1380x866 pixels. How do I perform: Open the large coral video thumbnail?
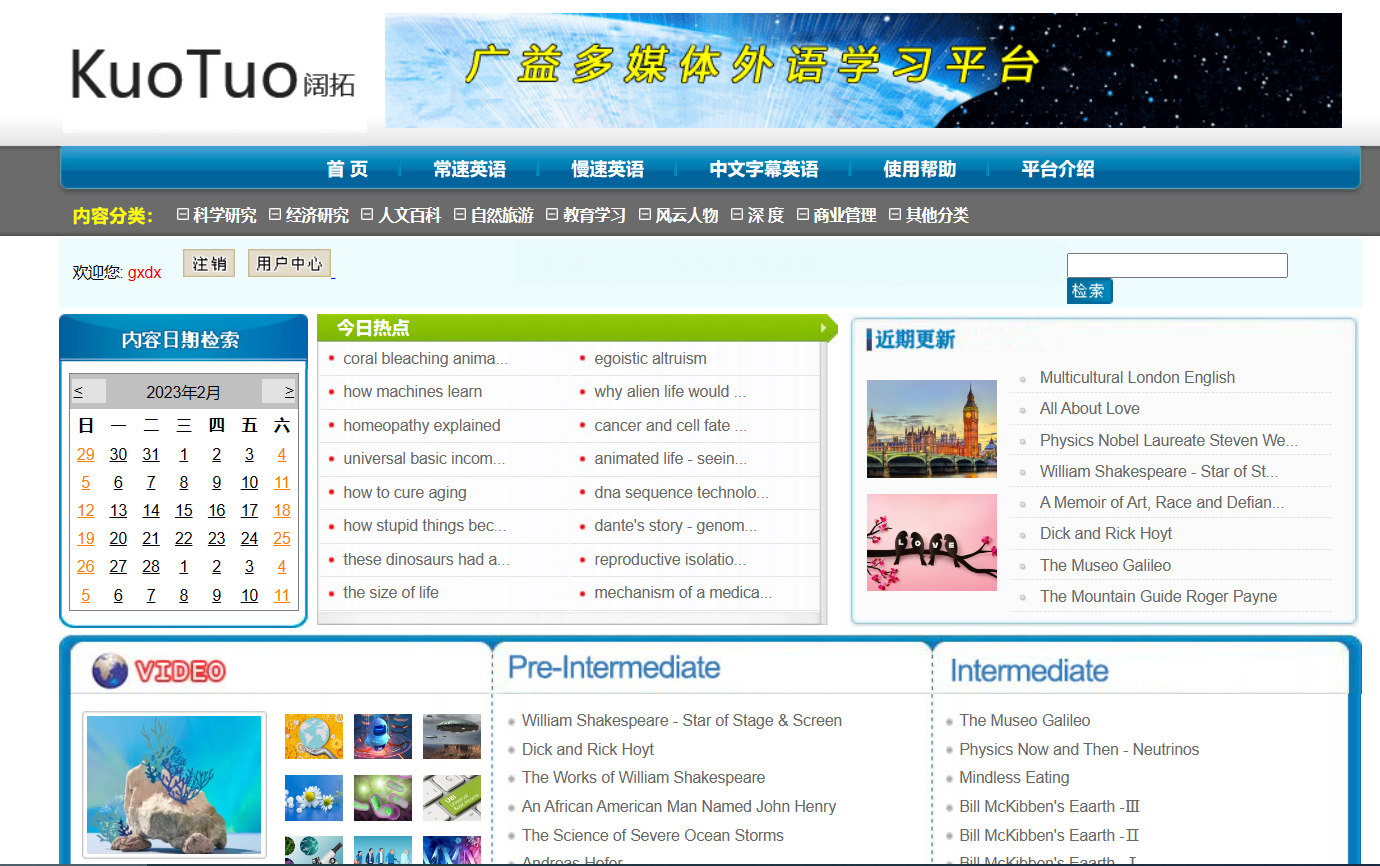(174, 785)
